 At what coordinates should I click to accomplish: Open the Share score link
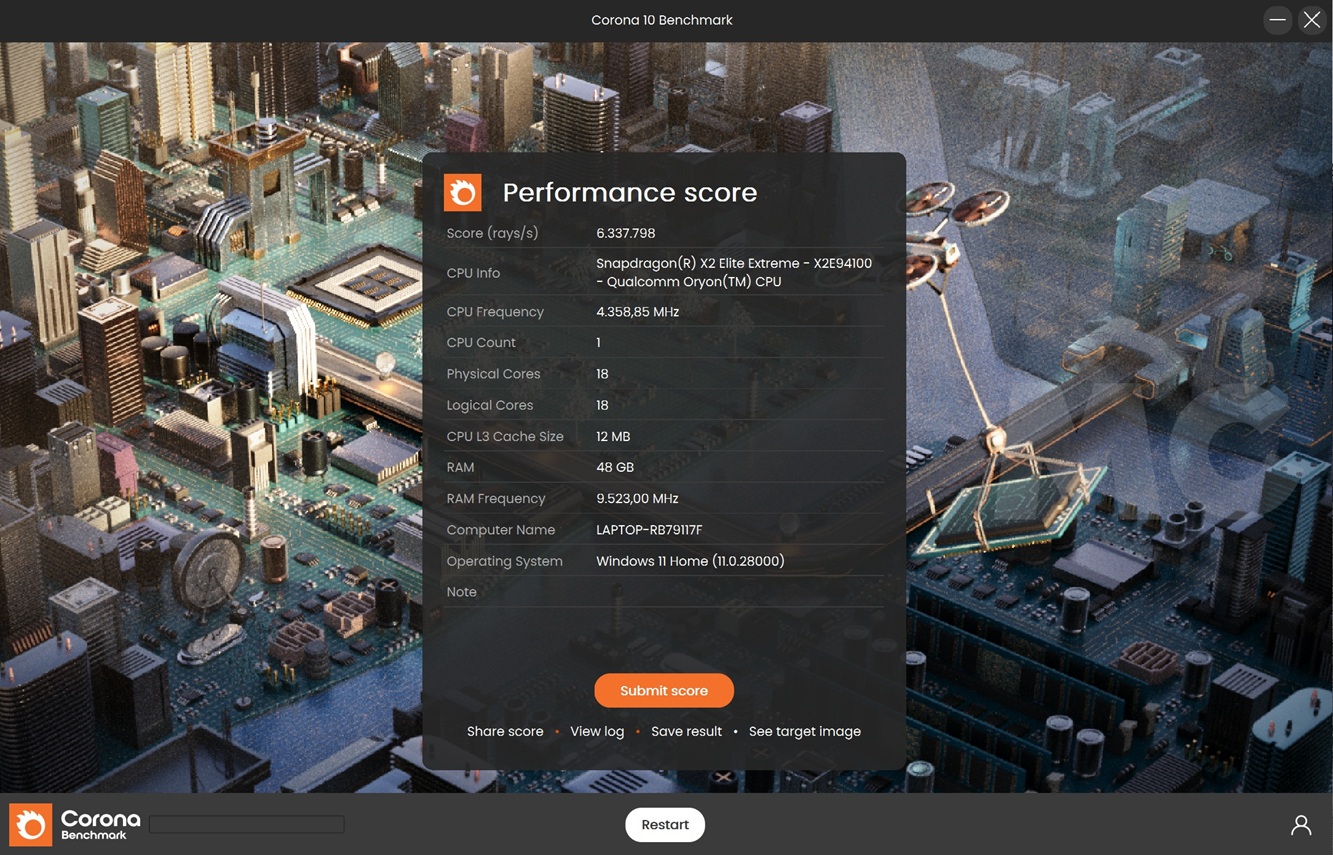pyautogui.click(x=505, y=731)
